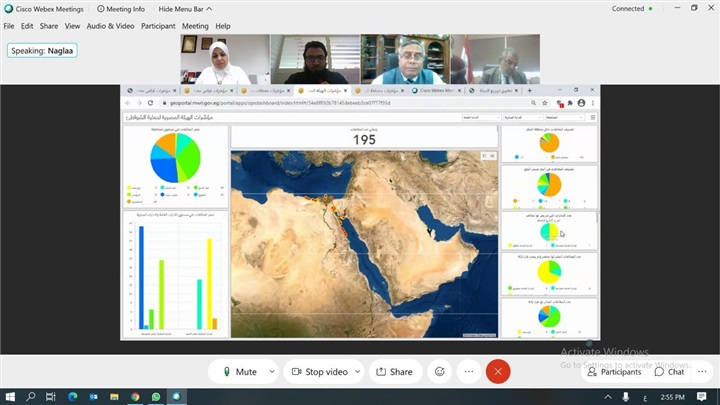Open the reactions emoji icon

pyautogui.click(x=438, y=371)
